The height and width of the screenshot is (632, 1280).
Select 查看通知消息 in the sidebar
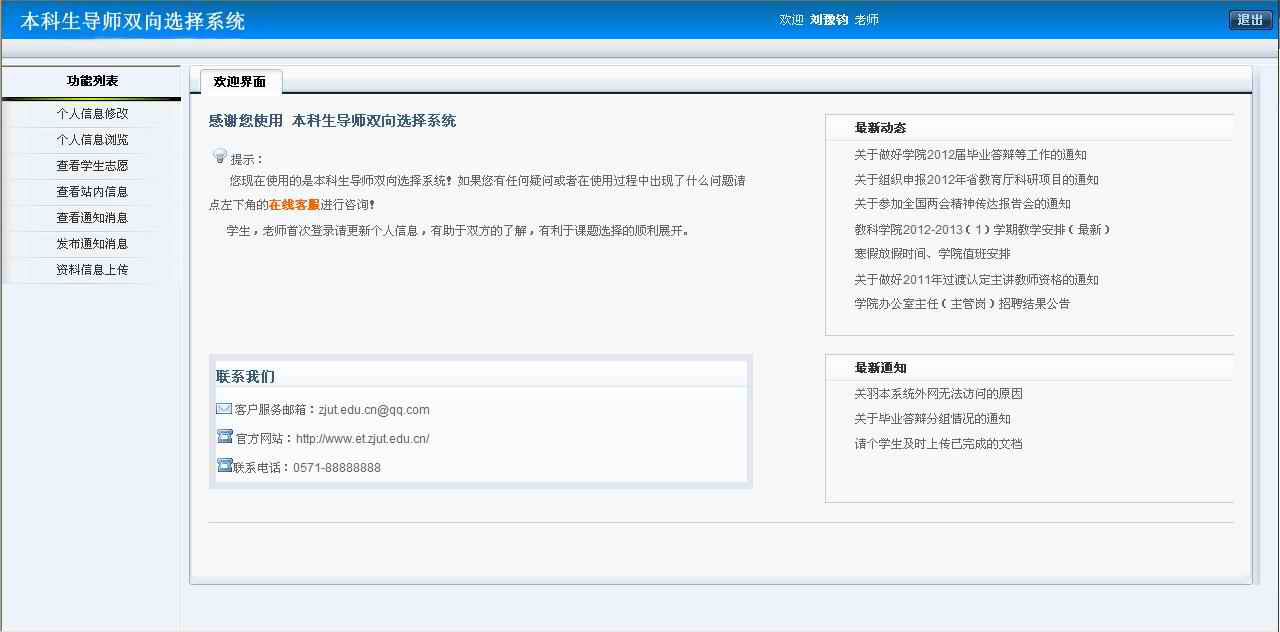(92, 218)
